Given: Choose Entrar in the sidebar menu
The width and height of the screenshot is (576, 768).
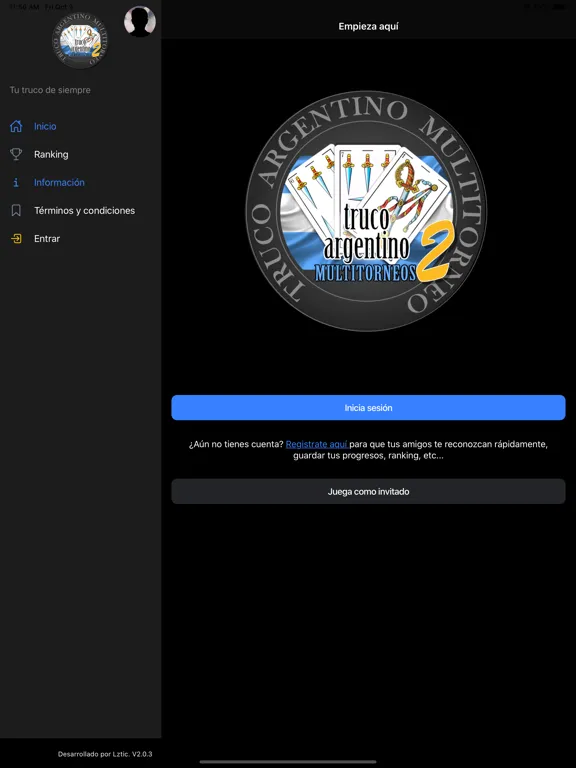Looking at the screenshot, I should (x=47, y=239).
